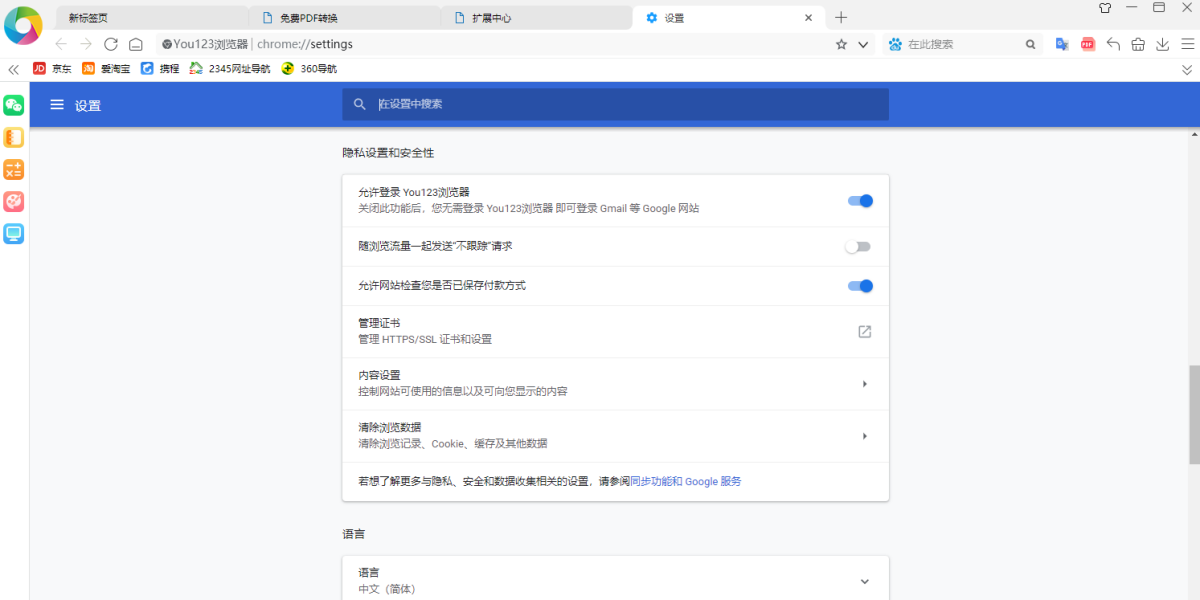The height and width of the screenshot is (600, 1200).
Task: Open the notes tool in the sidebar
Action: tap(14, 137)
